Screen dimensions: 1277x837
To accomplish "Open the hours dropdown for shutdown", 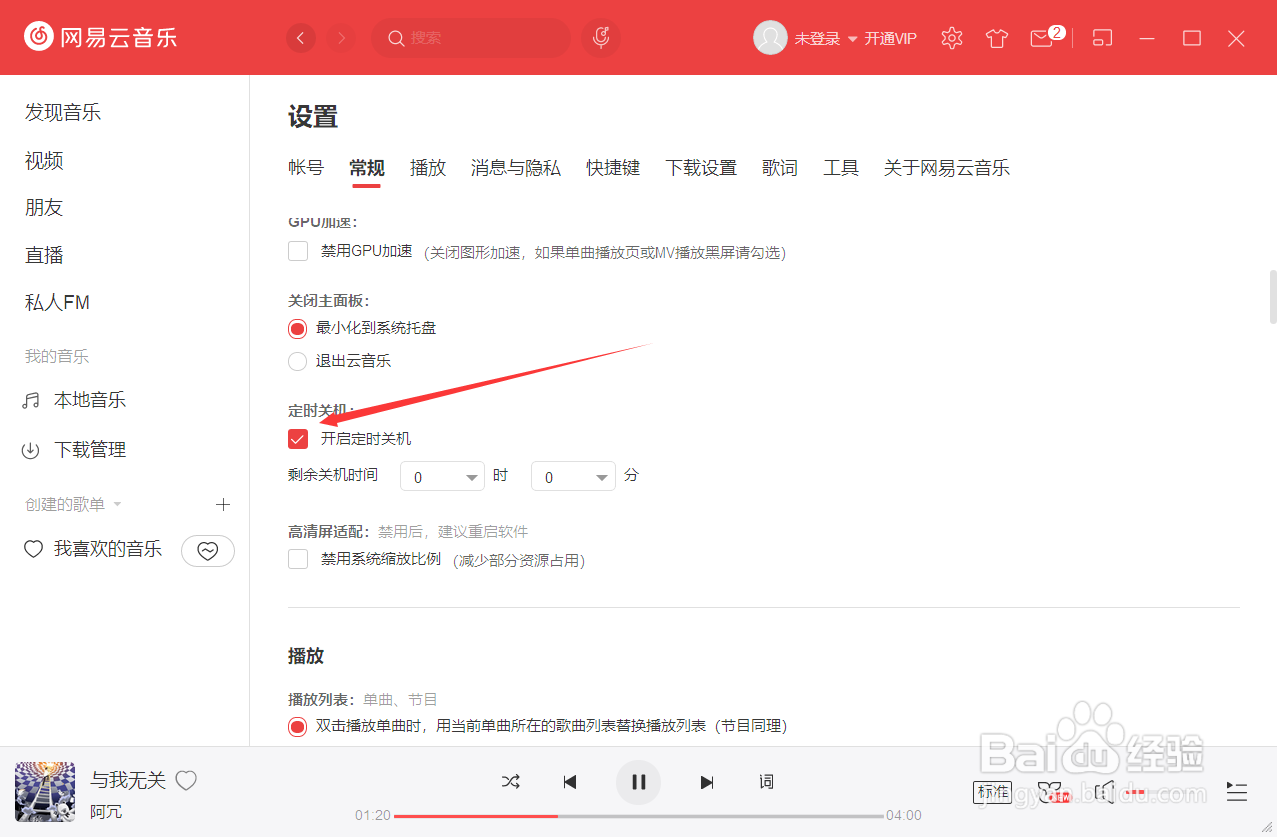I will click(x=442, y=477).
